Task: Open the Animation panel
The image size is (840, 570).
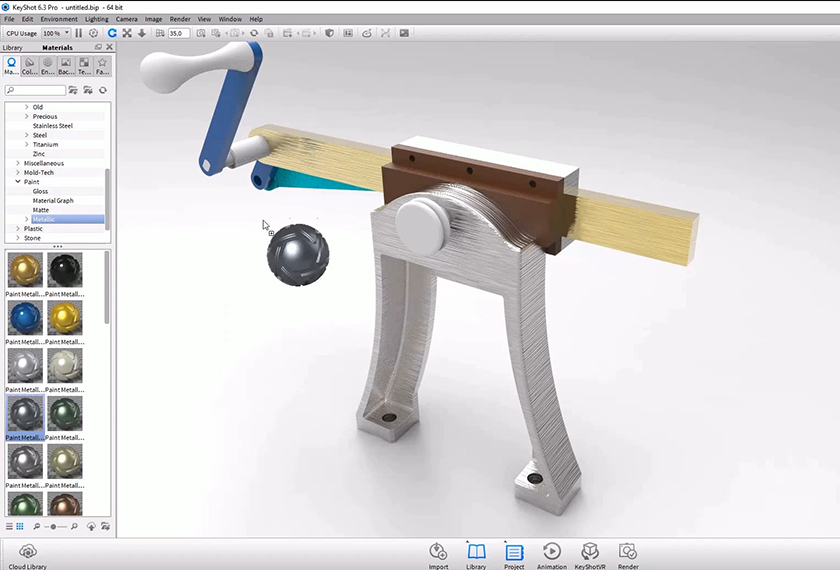Action: pyautogui.click(x=551, y=552)
